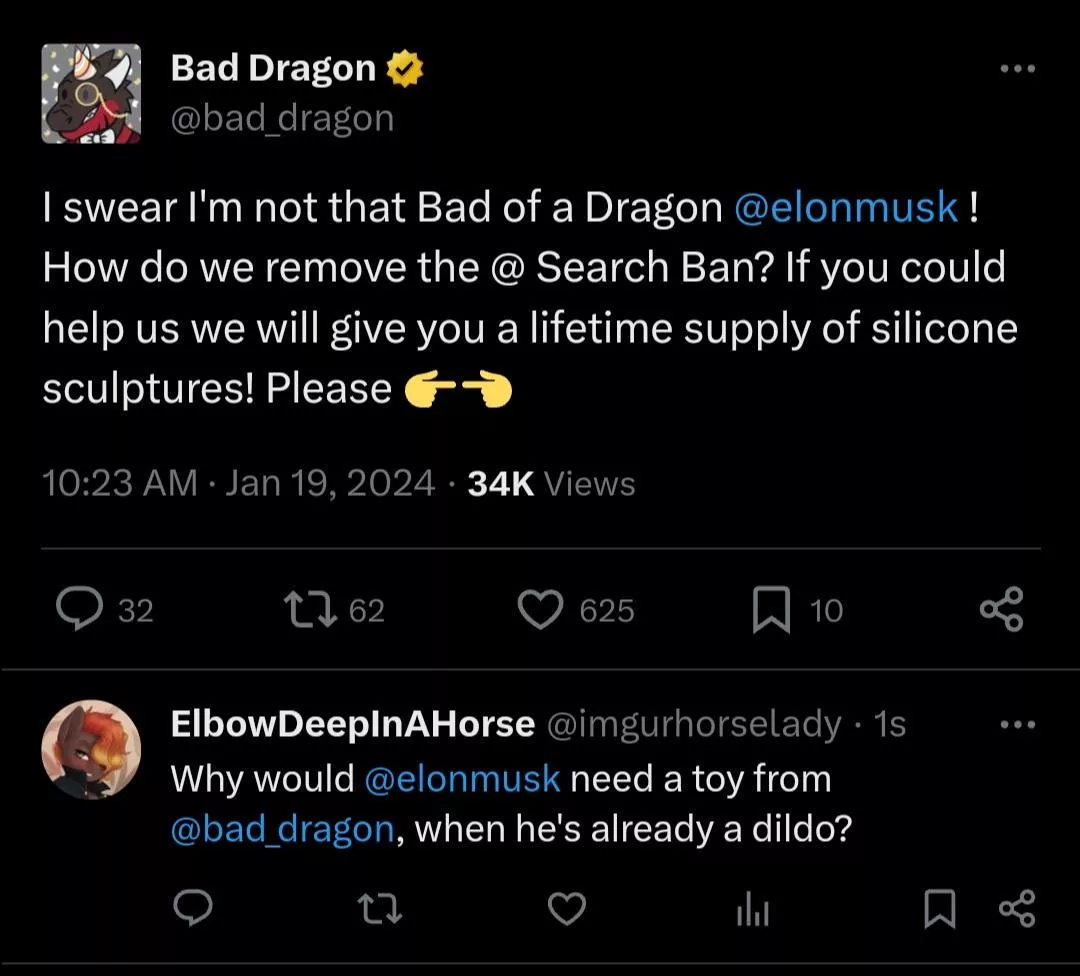Click Bad Dragon's gold verified badge
The width and height of the screenshot is (1080, 976).
(405, 66)
